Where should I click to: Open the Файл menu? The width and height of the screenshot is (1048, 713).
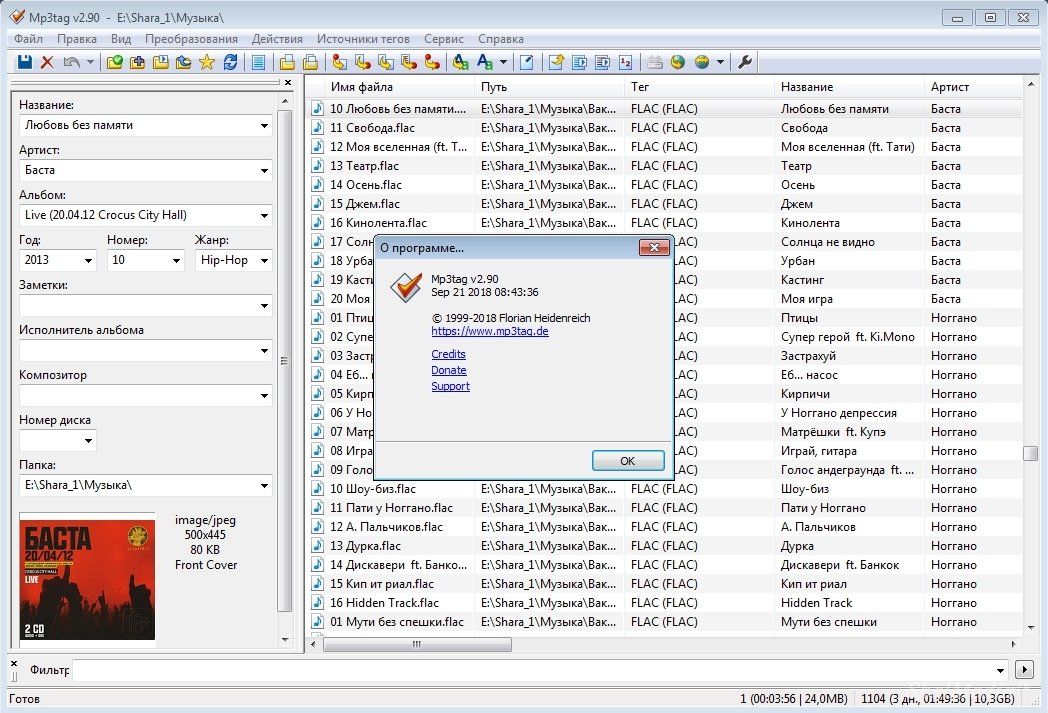tap(28, 39)
